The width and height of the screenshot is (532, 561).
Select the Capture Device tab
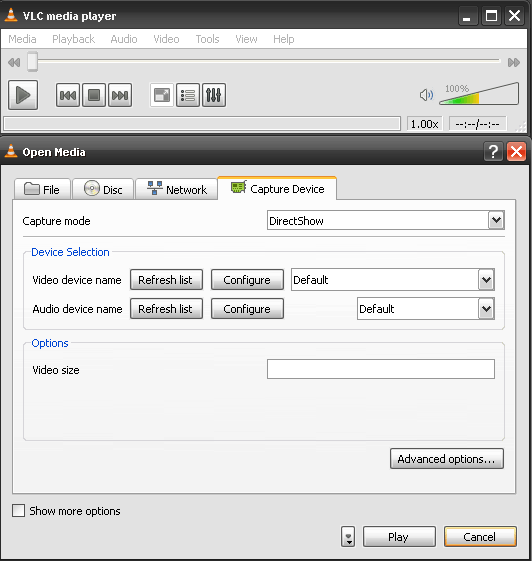click(277, 189)
